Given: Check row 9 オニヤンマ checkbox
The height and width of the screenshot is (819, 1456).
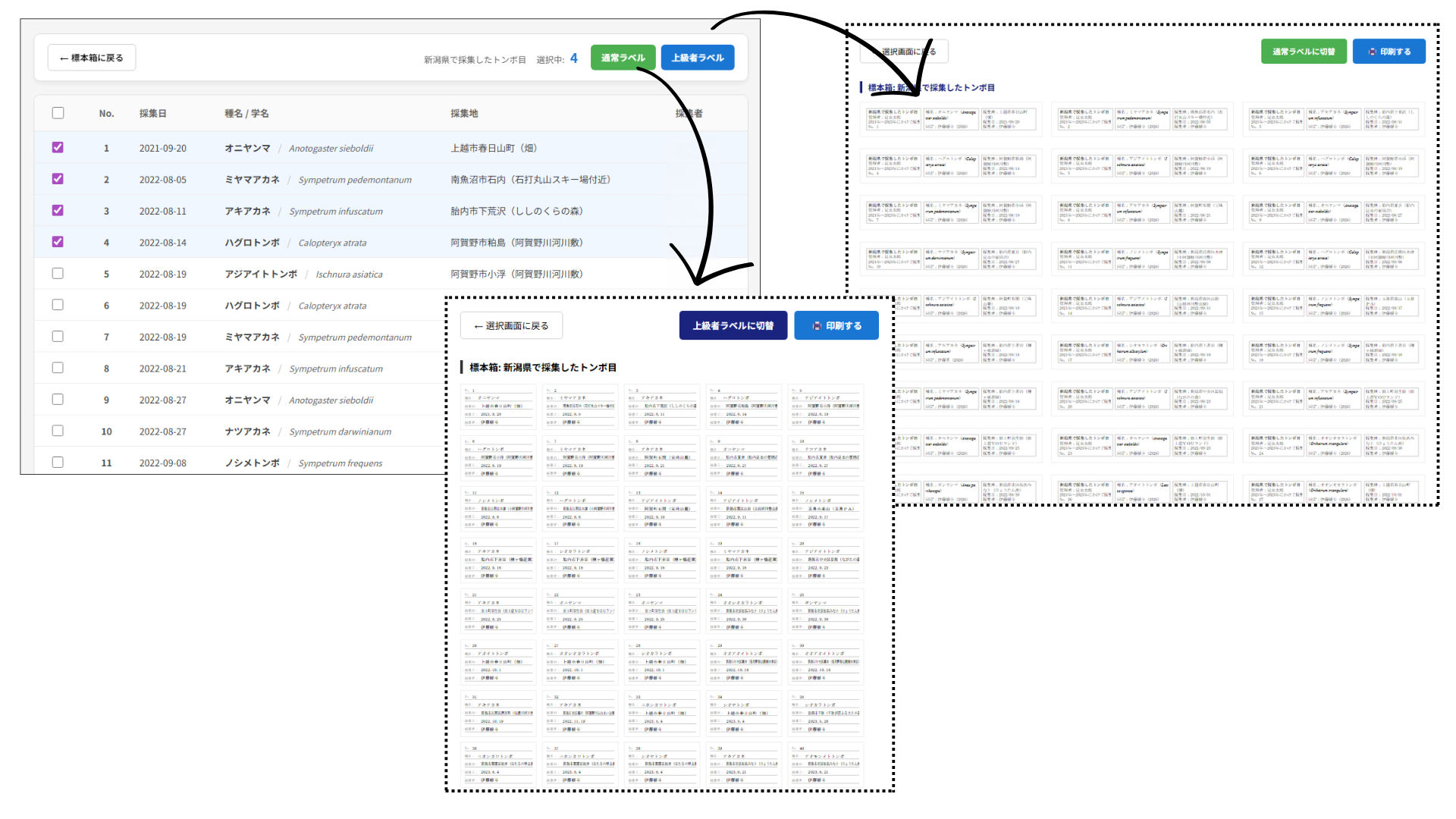Looking at the screenshot, I should pyautogui.click(x=58, y=400).
